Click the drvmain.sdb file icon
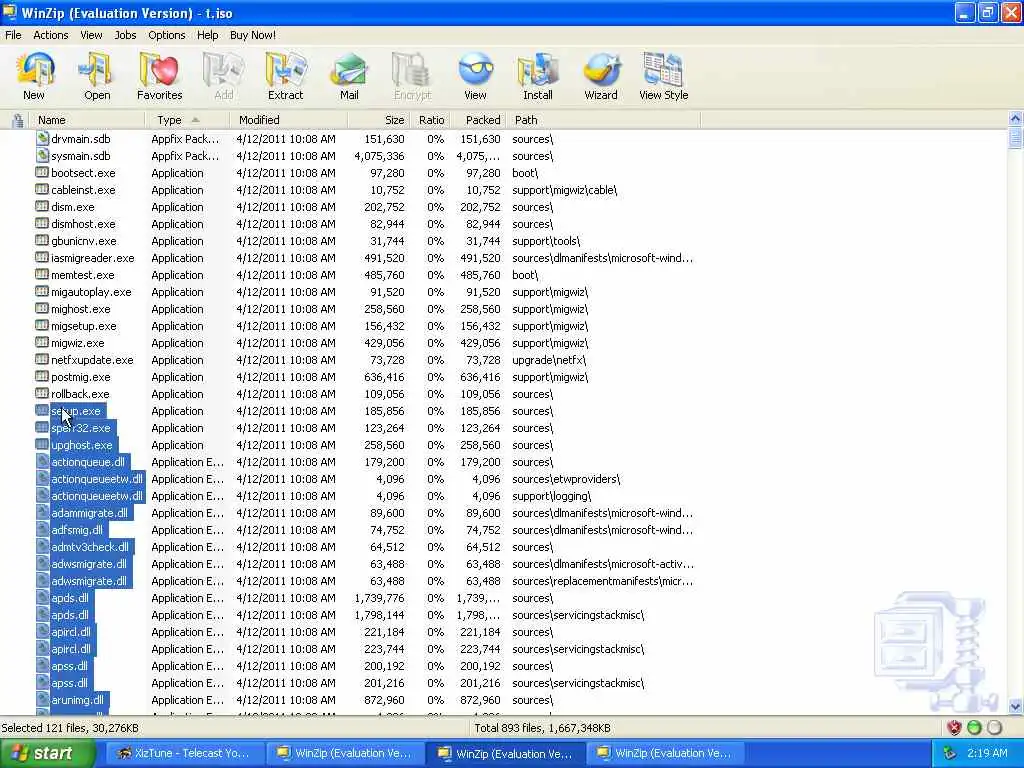Screen dimensions: 1024x768 tap(42, 138)
